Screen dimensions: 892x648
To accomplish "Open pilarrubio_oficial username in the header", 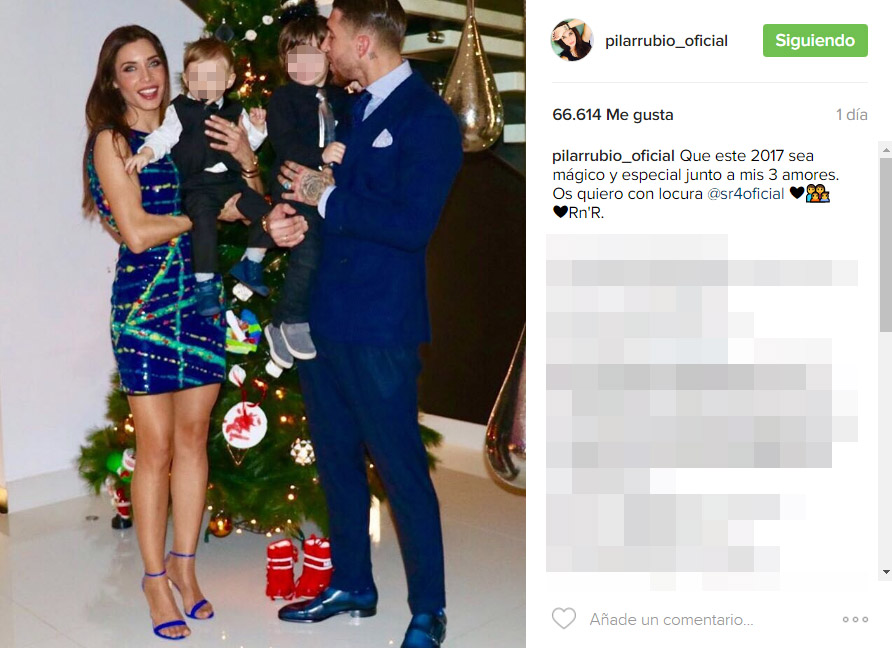I will tap(666, 41).
